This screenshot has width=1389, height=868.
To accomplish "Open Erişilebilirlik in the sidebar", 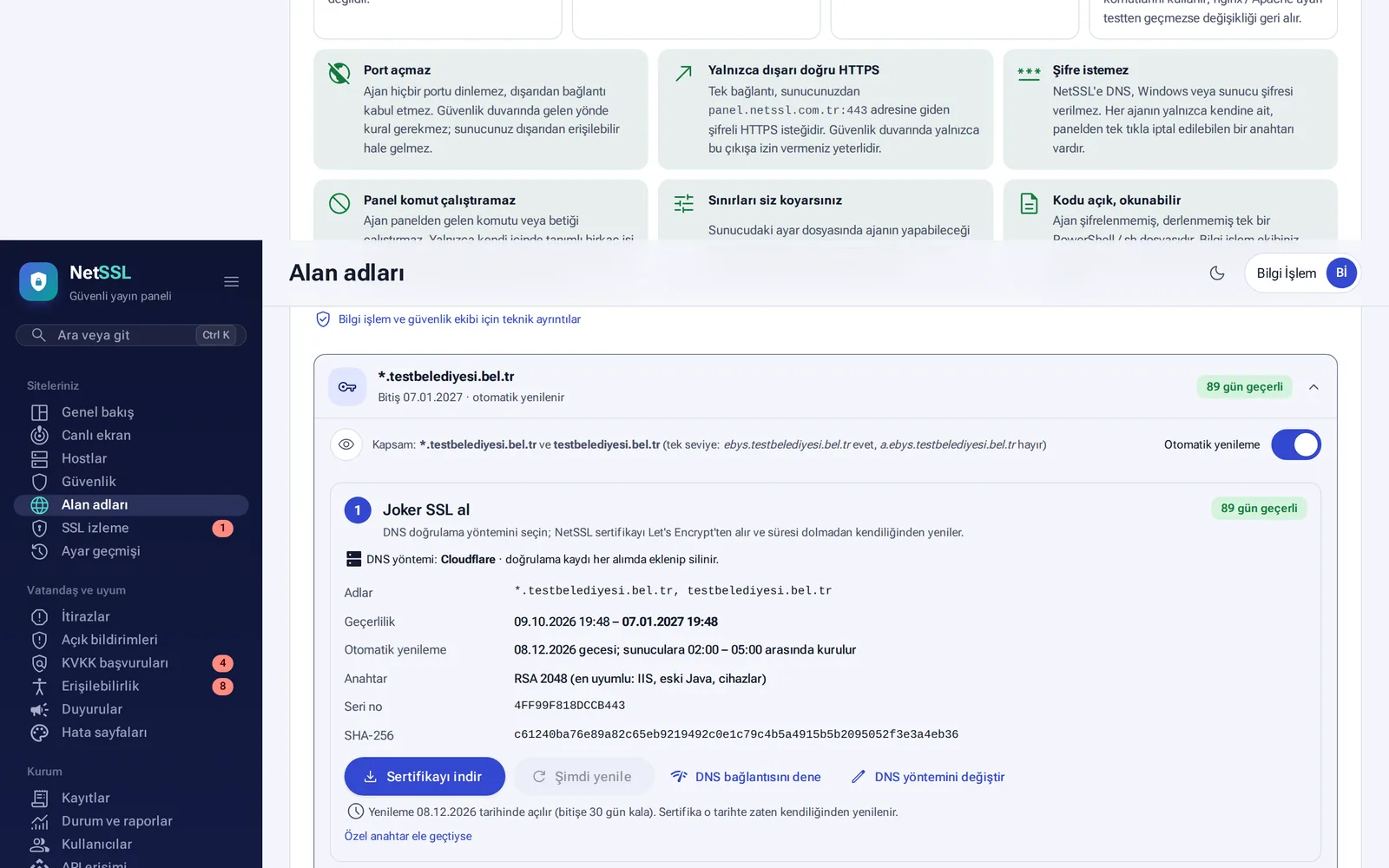I will coord(131,686).
